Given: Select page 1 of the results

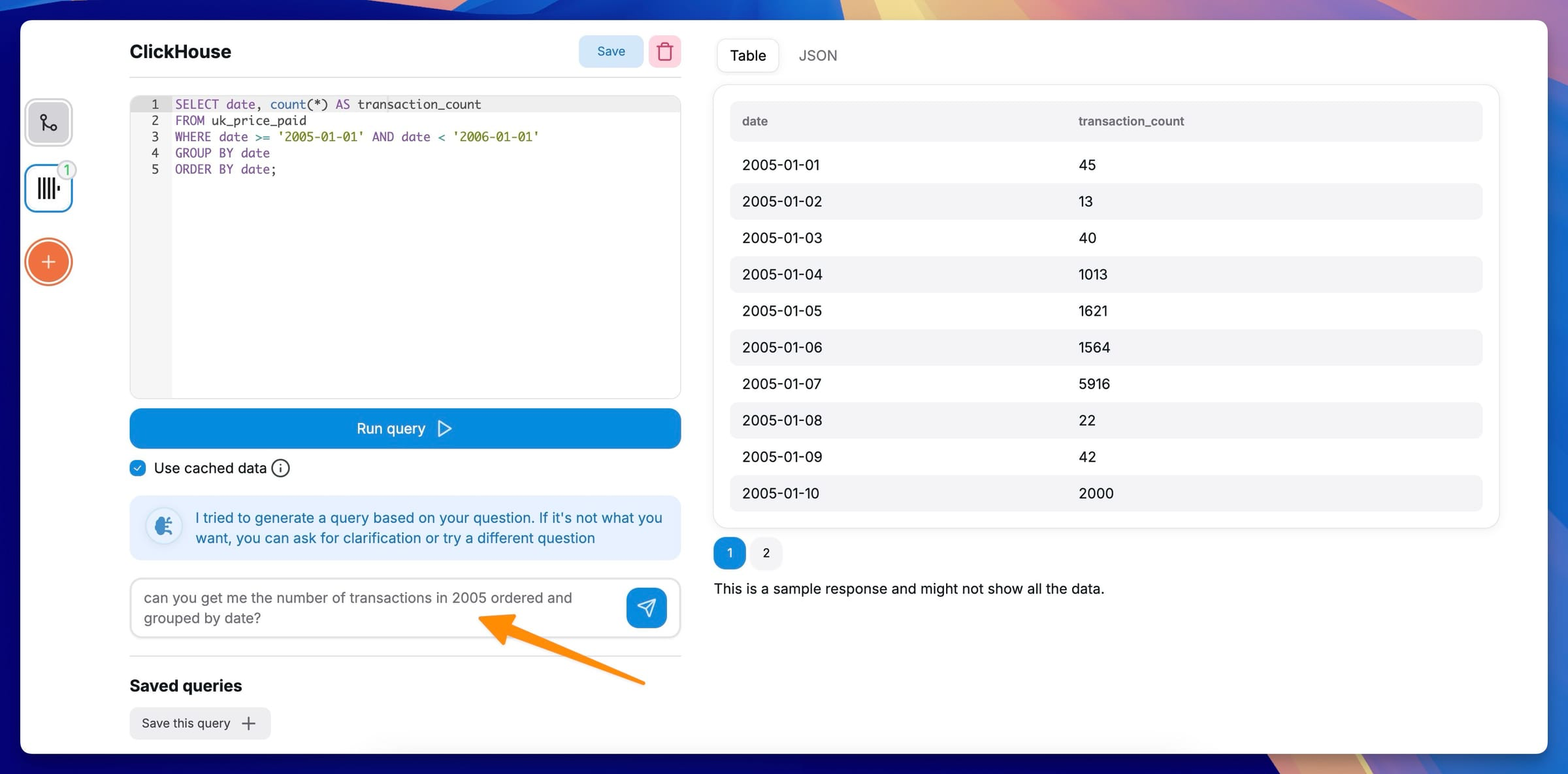Looking at the screenshot, I should 729,553.
